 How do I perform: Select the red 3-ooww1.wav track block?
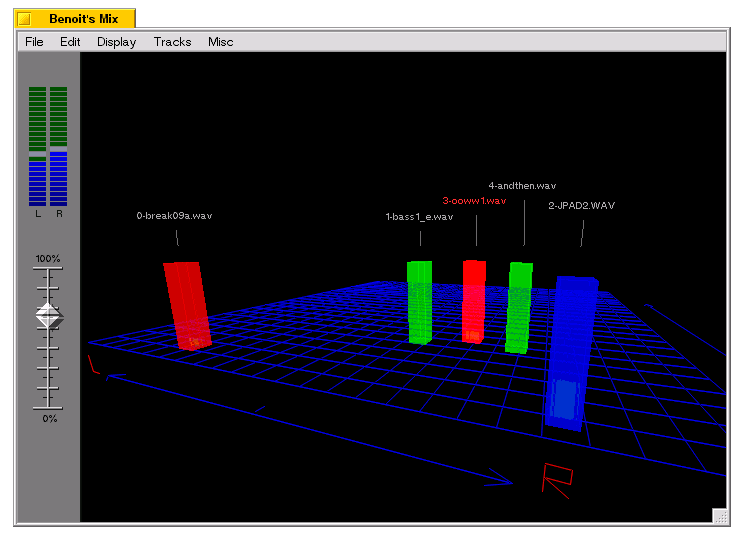[474, 301]
